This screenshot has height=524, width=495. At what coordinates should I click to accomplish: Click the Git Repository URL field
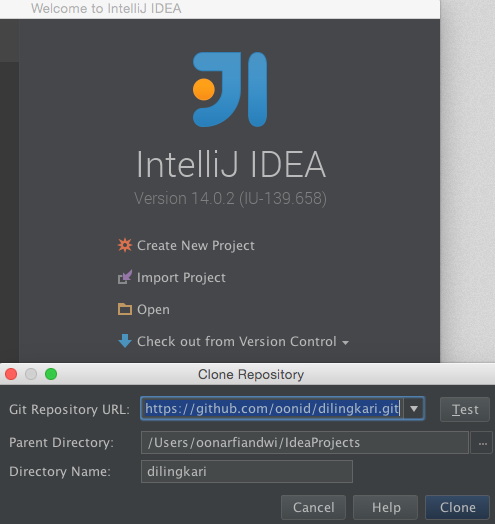272,408
